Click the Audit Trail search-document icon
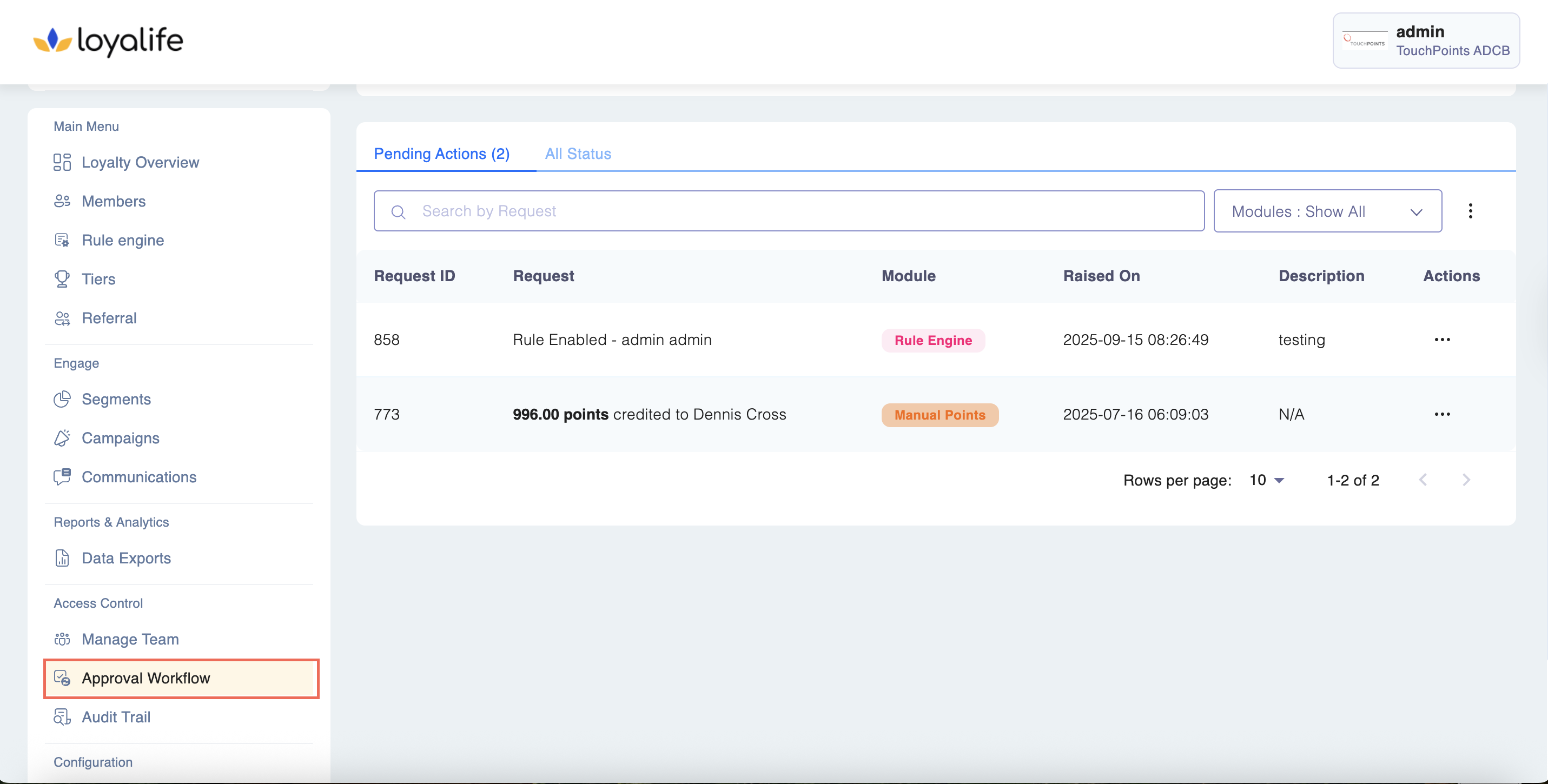The width and height of the screenshot is (1548, 784). coord(62,717)
